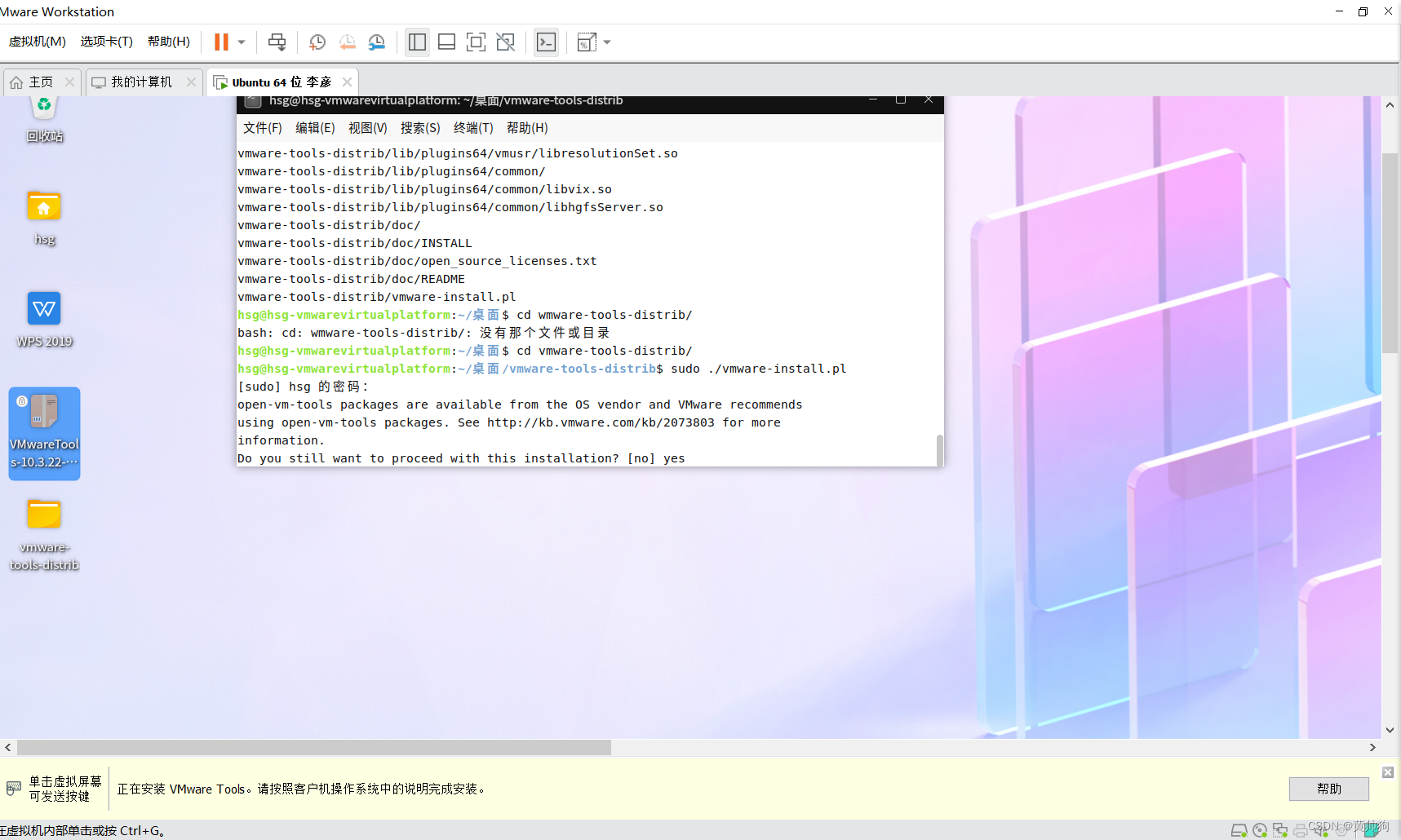Open the 虚拟机(M) menu

click(x=38, y=42)
